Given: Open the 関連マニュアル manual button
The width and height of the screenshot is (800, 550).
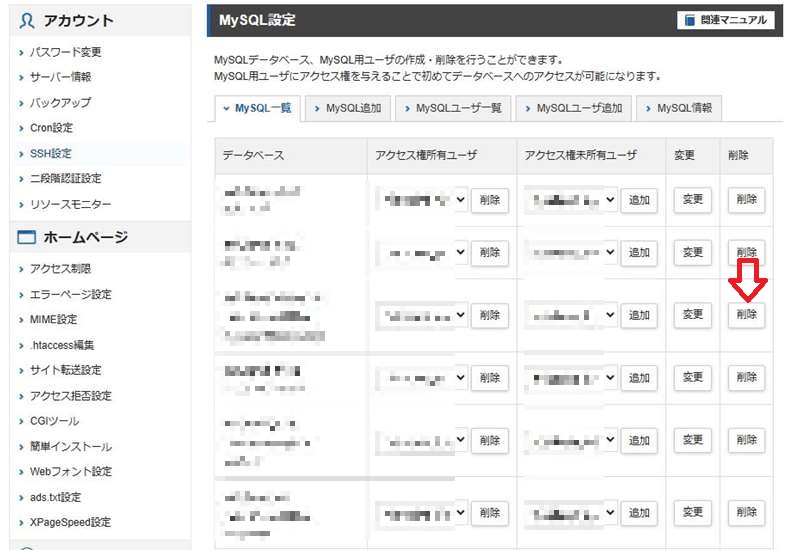Looking at the screenshot, I should (x=726, y=20).
